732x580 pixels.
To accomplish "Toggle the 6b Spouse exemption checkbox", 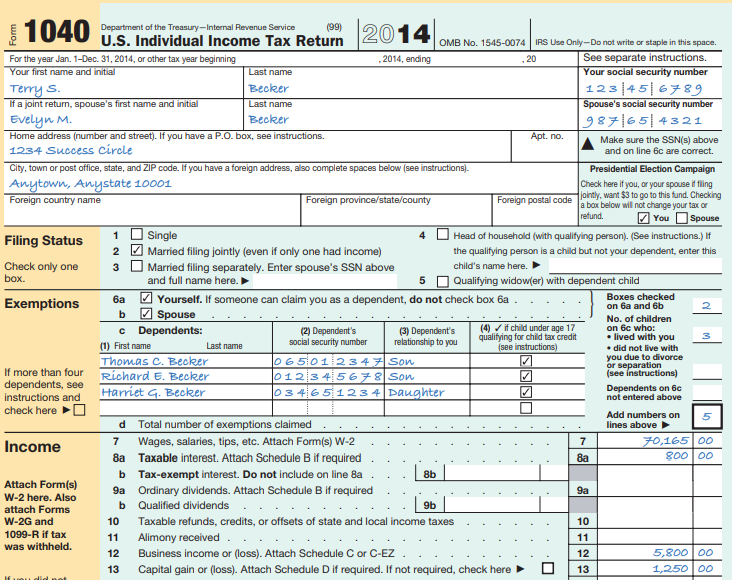I will (x=146, y=313).
